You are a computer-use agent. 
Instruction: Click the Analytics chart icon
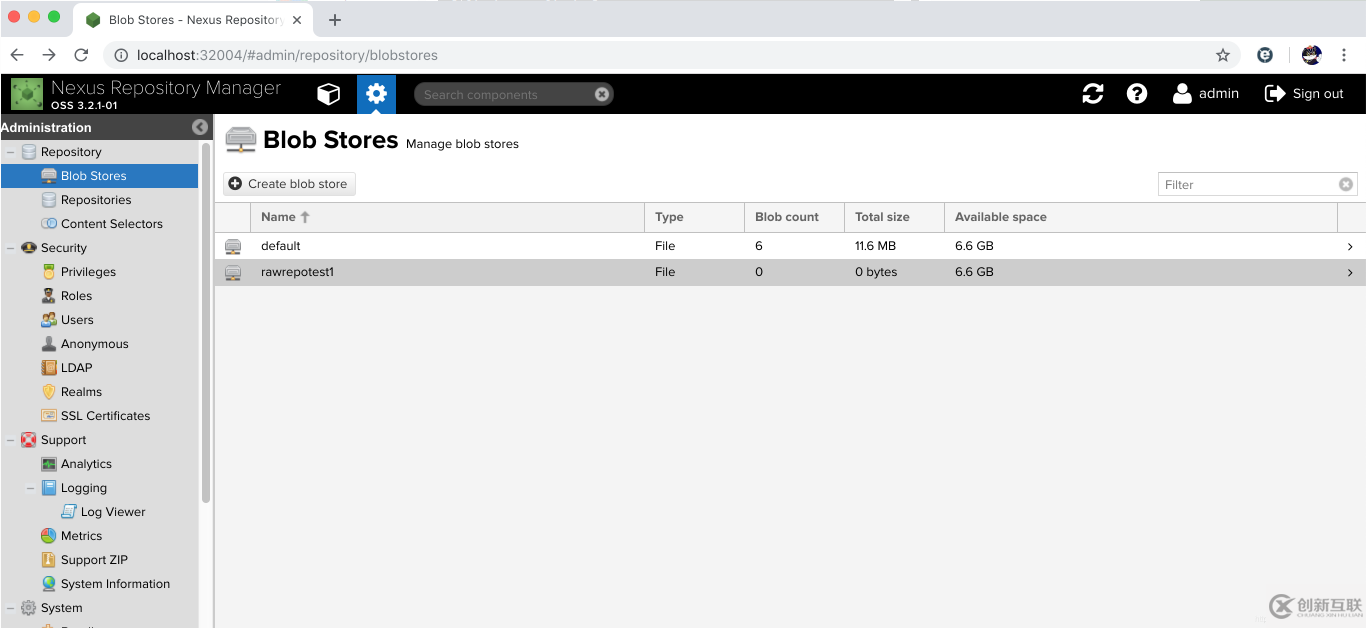49,464
